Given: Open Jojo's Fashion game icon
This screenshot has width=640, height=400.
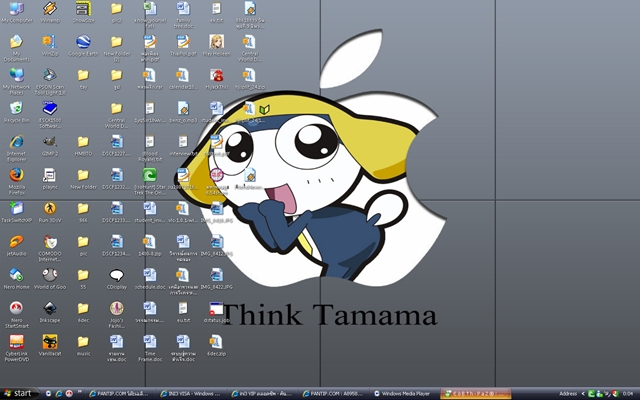Looking at the screenshot, I should pyautogui.click(x=117, y=315).
